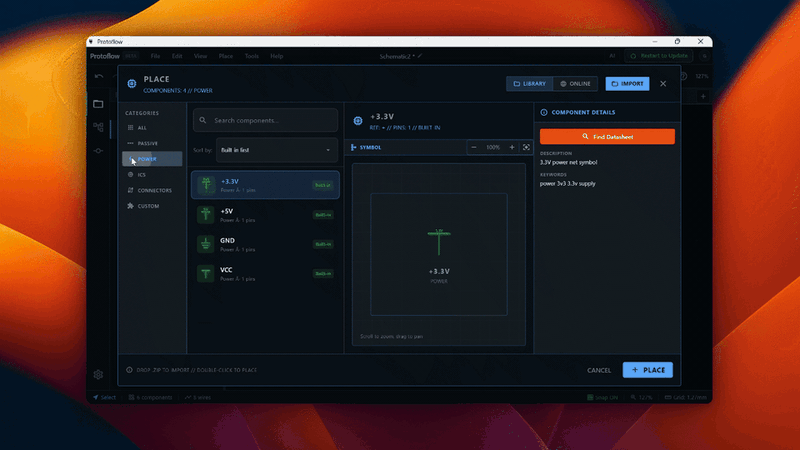Click the GND symbol thumbnail icon

click(206, 244)
